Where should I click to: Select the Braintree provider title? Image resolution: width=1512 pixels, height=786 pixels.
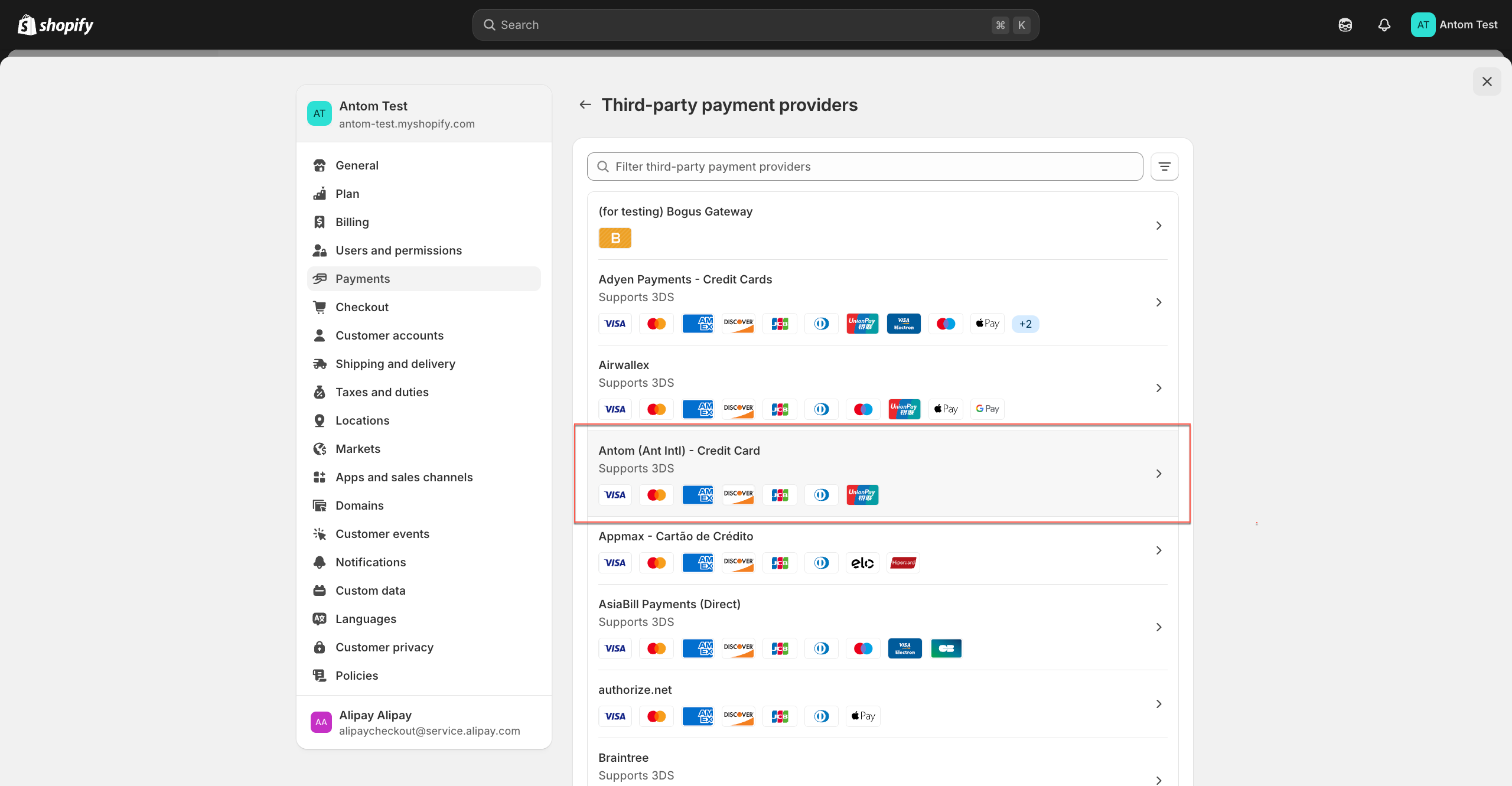tap(623, 758)
